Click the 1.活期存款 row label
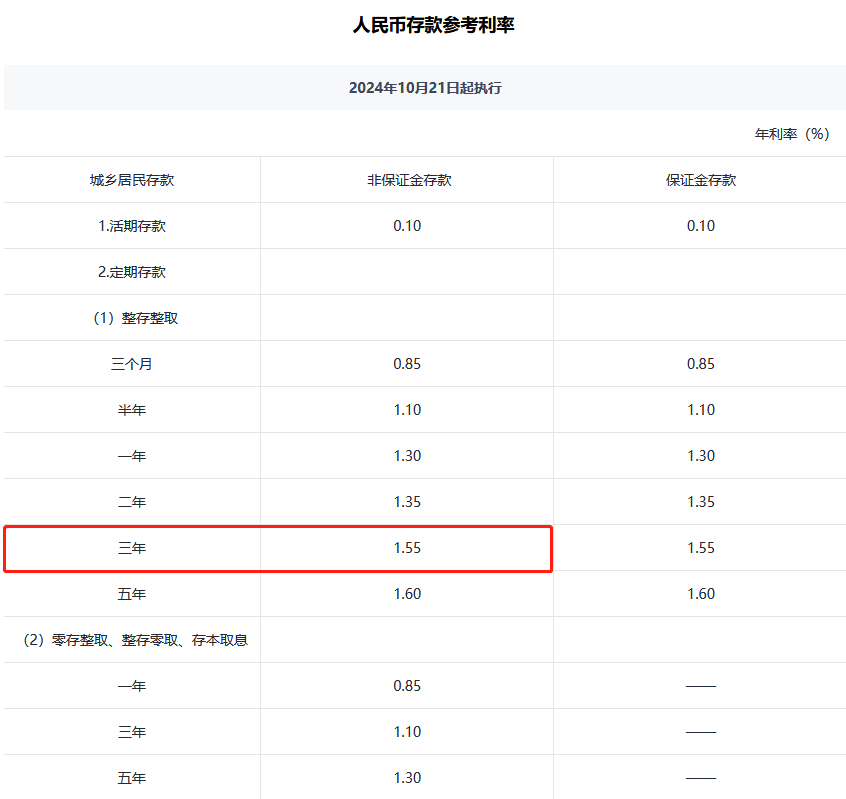This screenshot has width=846, height=799. click(132, 226)
